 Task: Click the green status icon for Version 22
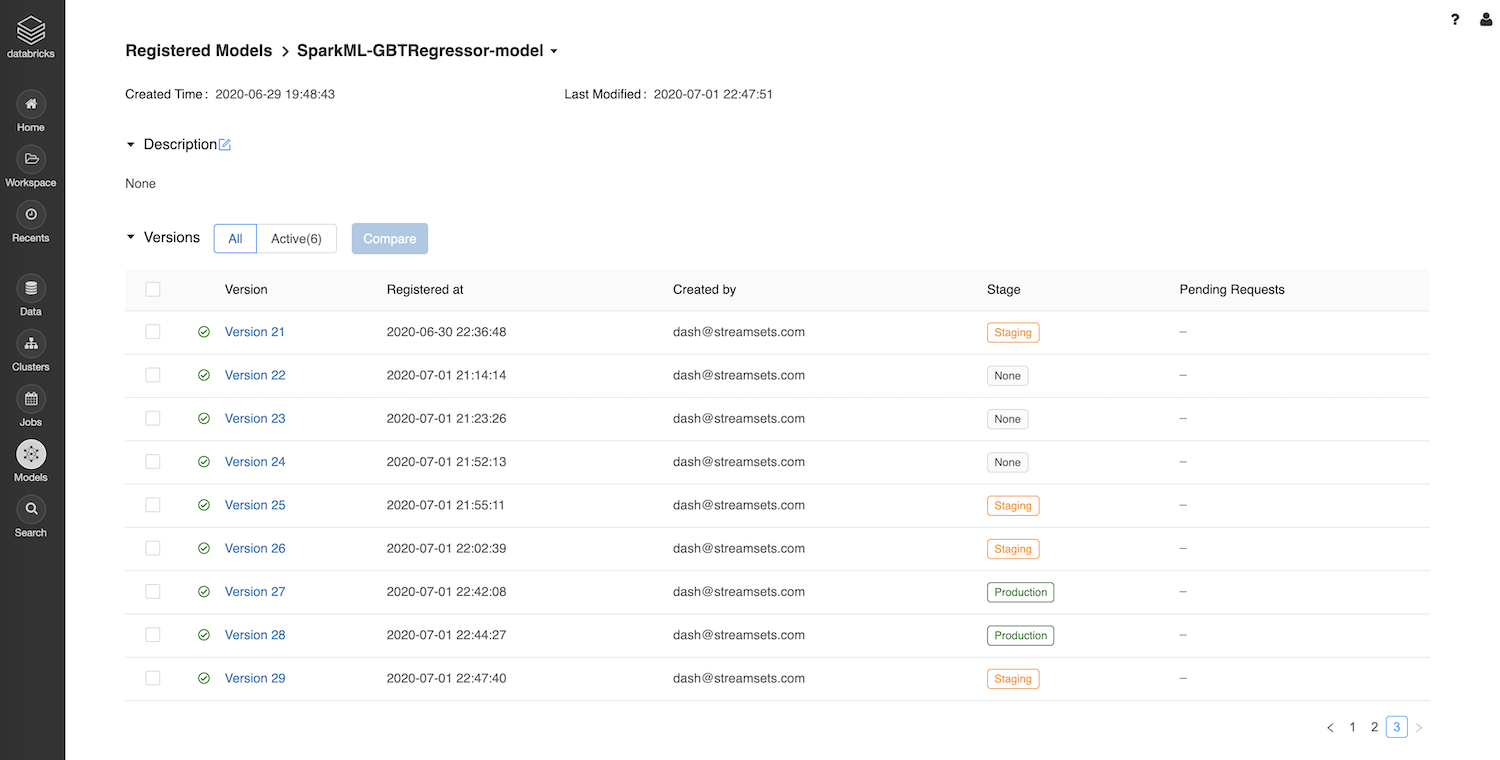pos(204,375)
